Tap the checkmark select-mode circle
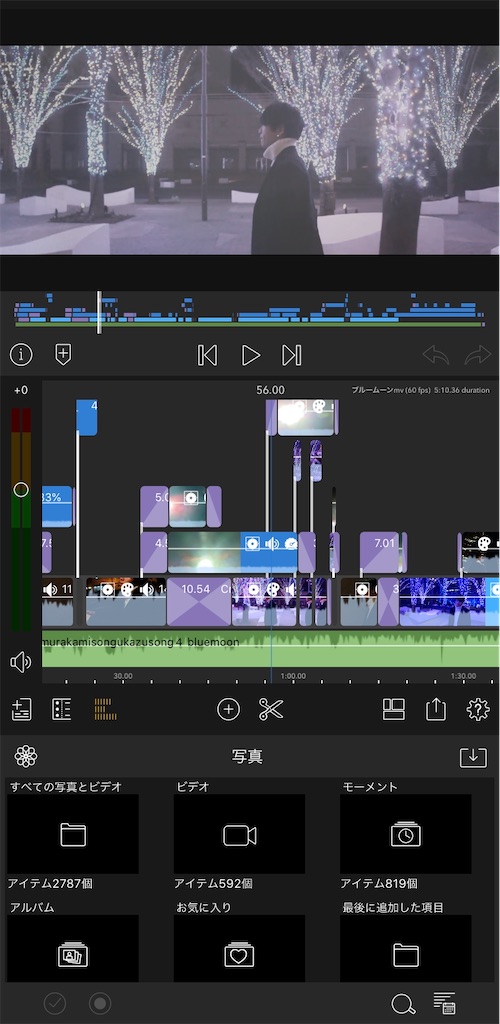The image size is (500, 1024). pos(55,1003)
